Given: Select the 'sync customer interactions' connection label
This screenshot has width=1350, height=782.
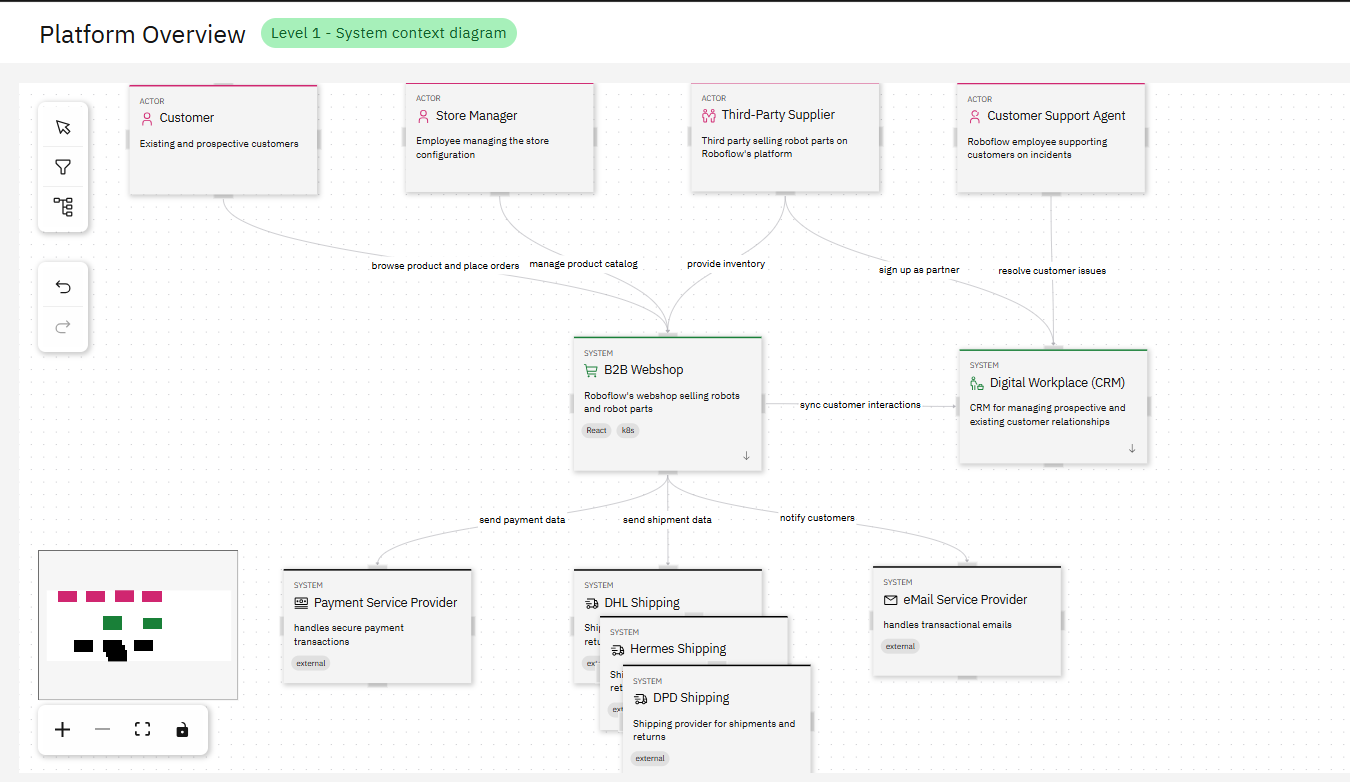Looking at the screenshot, I should [860, 405].
